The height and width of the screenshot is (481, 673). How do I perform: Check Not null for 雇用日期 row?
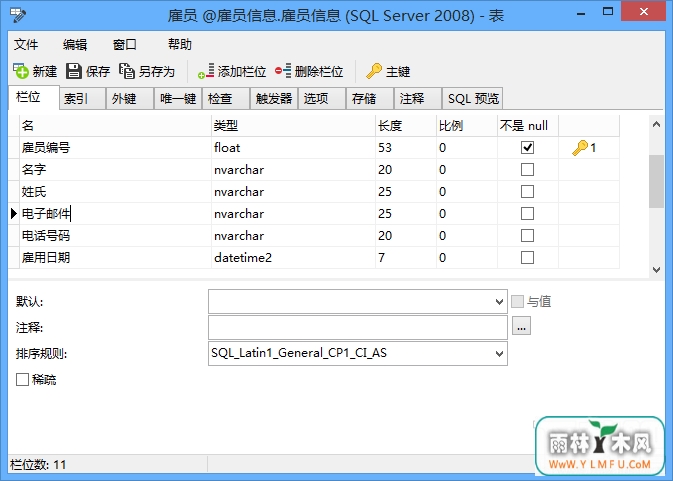coord(527,257)
